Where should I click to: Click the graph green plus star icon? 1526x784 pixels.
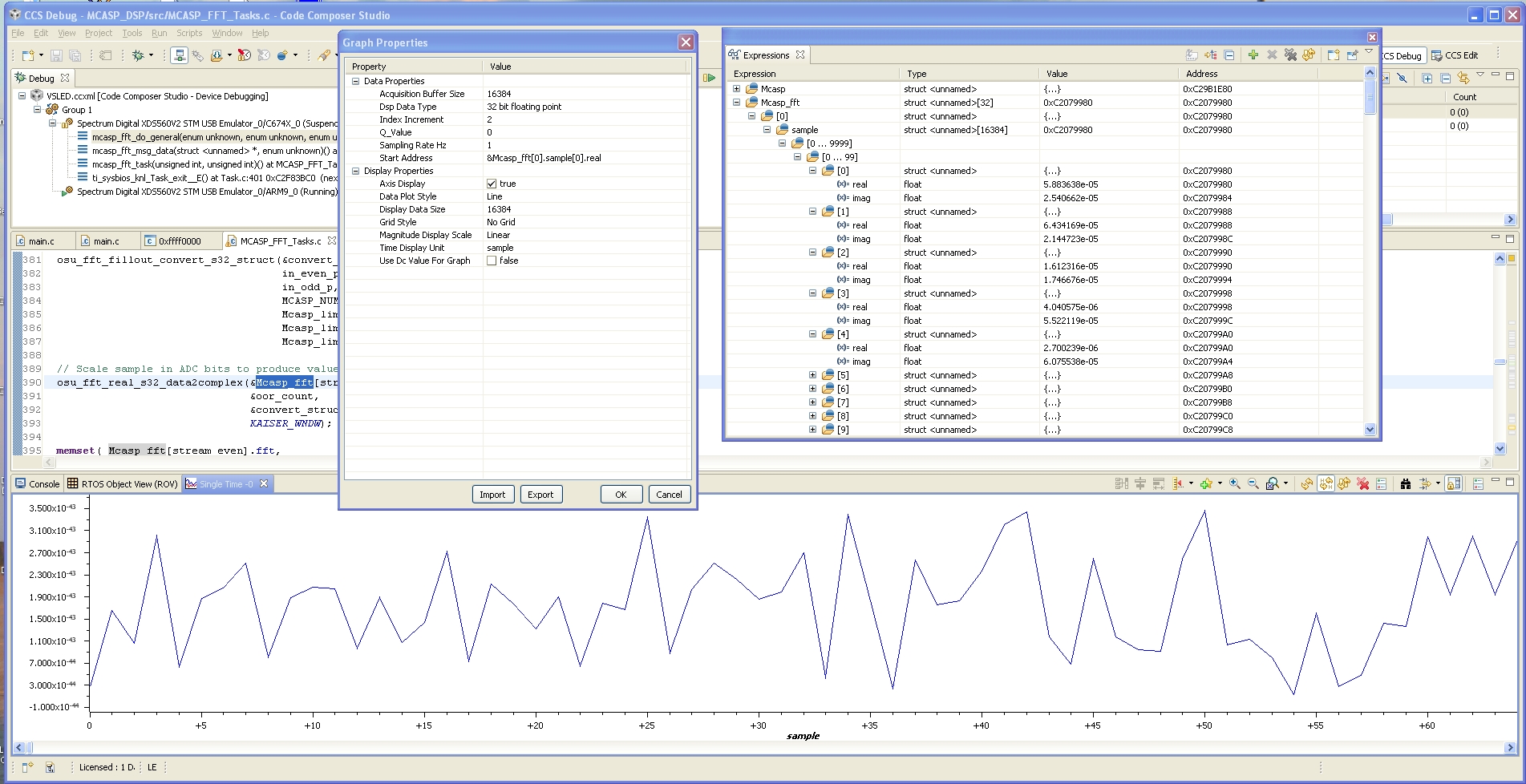pos(1206,483)
